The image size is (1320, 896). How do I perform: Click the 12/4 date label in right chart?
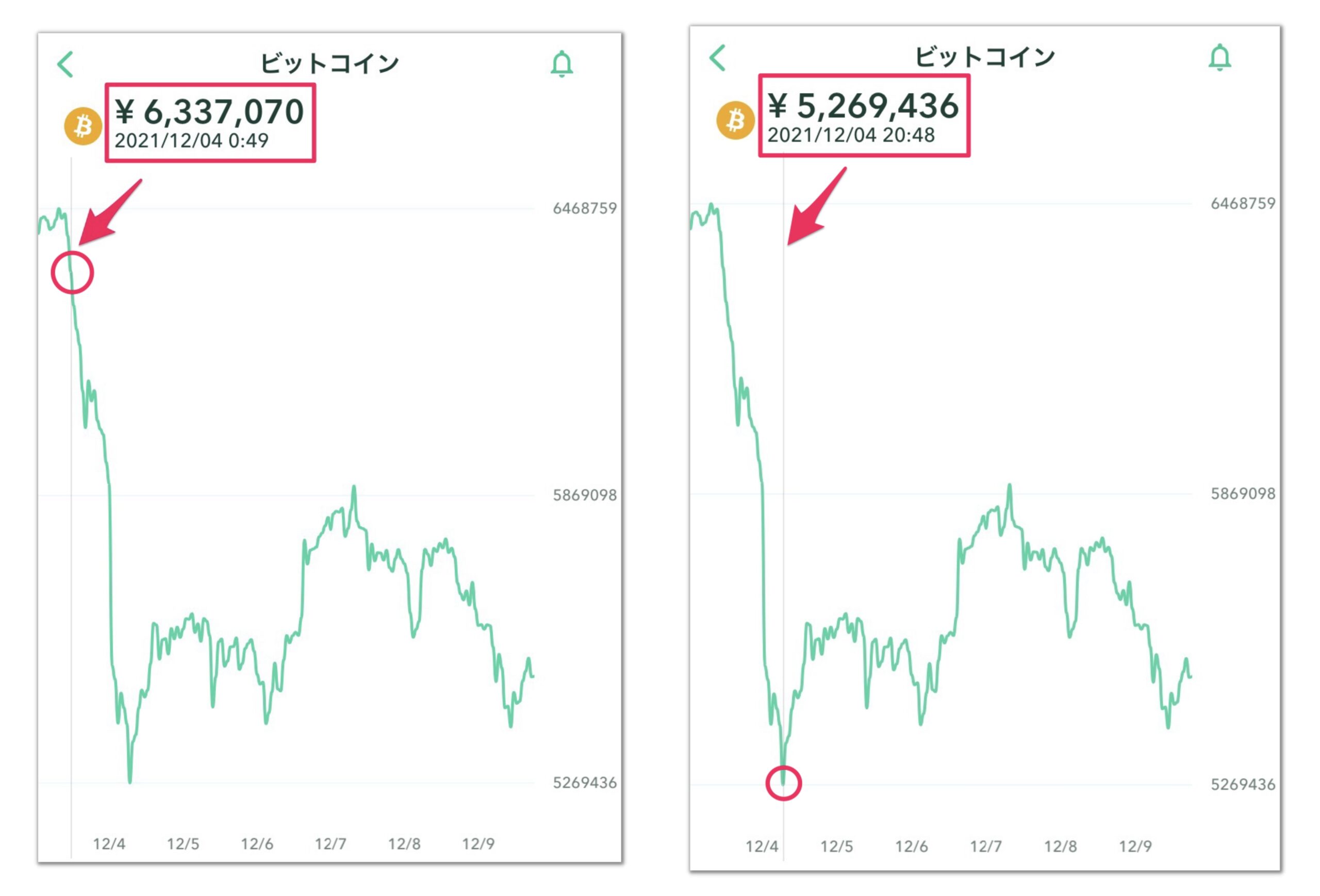pyautogui.click(x=762, y=847)
